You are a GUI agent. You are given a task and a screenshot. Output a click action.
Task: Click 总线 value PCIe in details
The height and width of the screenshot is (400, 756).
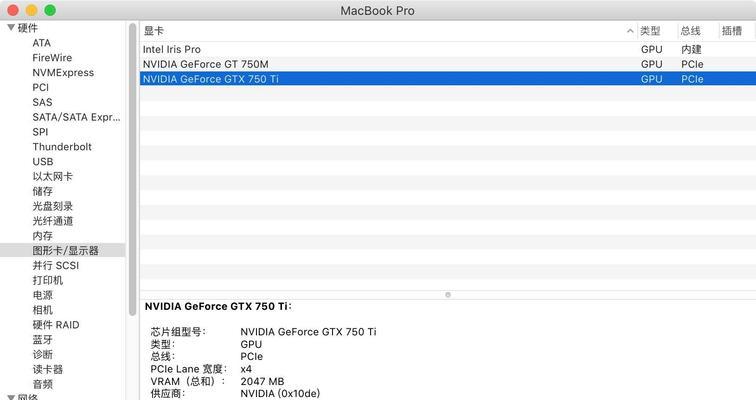pos(252,357)
